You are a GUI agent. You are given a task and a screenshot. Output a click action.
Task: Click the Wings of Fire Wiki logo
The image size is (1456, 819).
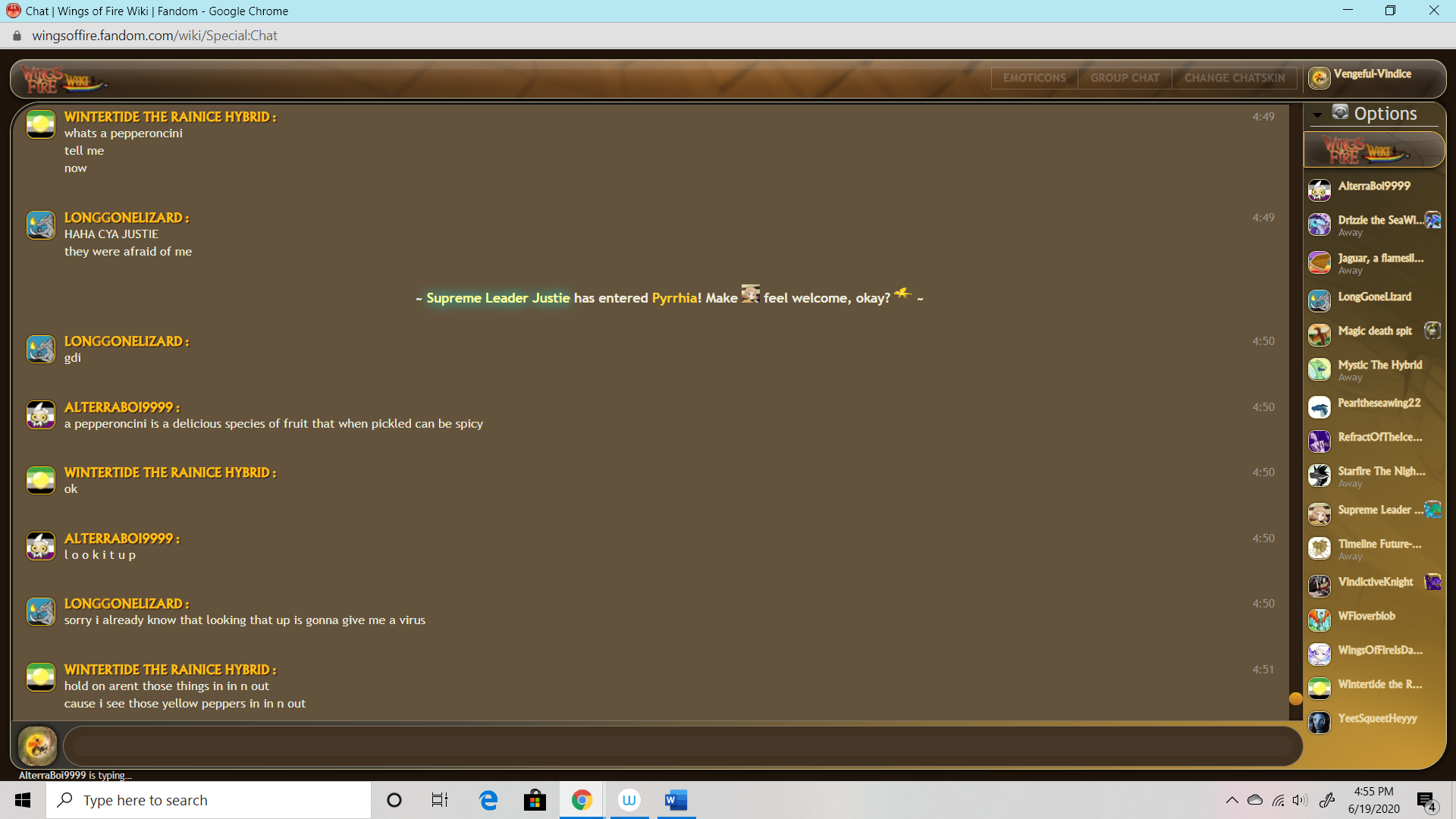point(62,80)
